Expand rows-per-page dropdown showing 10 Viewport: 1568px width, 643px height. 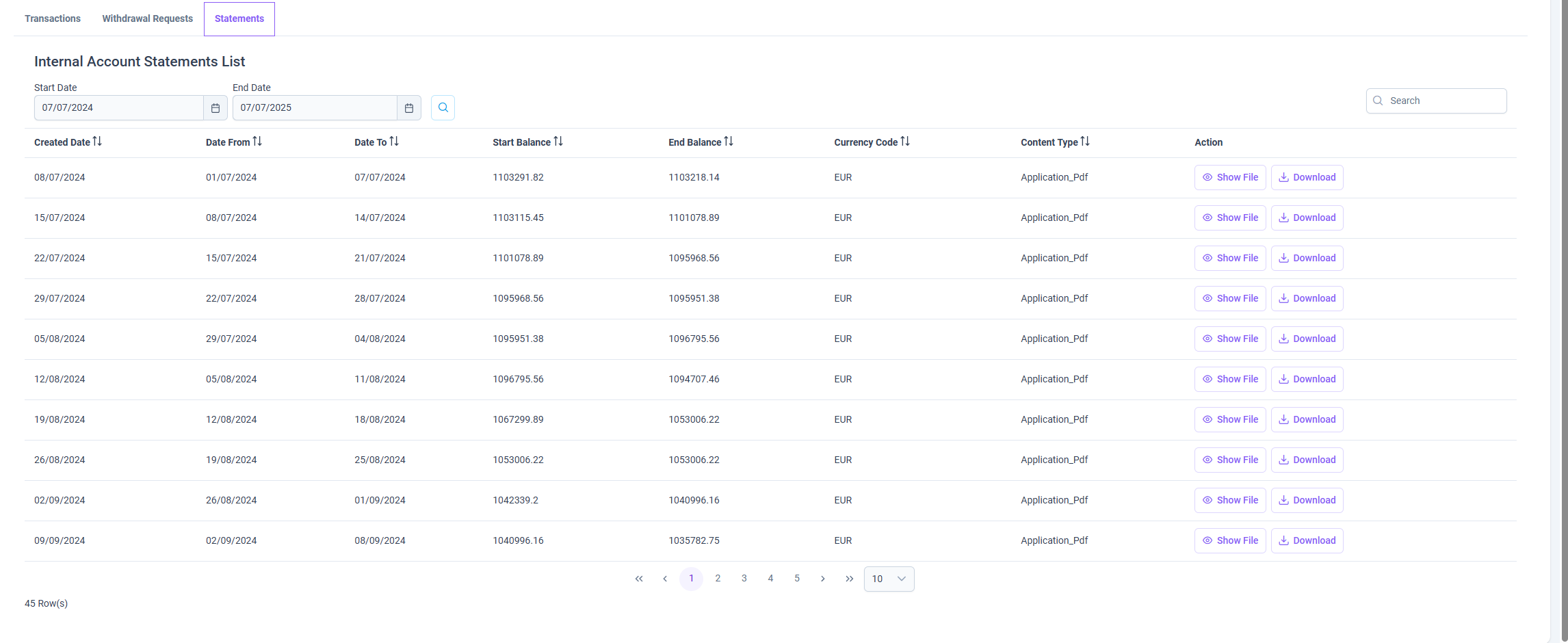pos(889,579)
